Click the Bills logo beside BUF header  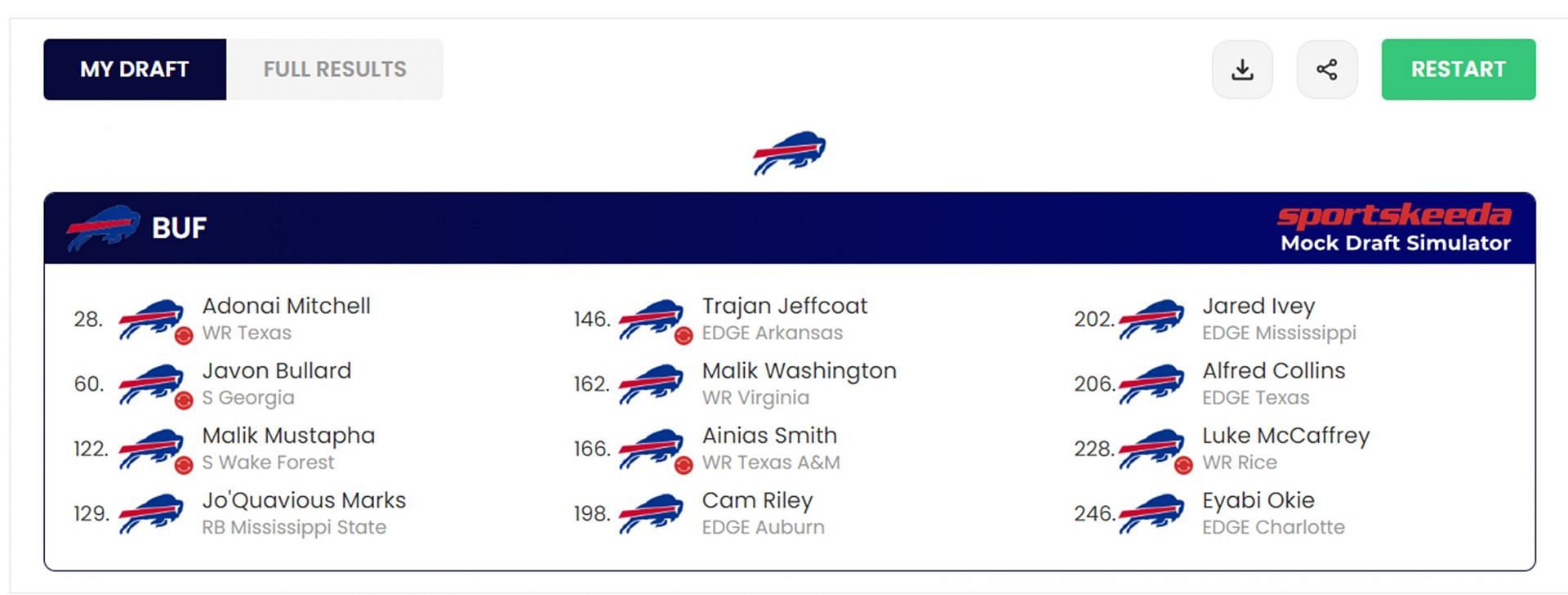tap(103, 227)
